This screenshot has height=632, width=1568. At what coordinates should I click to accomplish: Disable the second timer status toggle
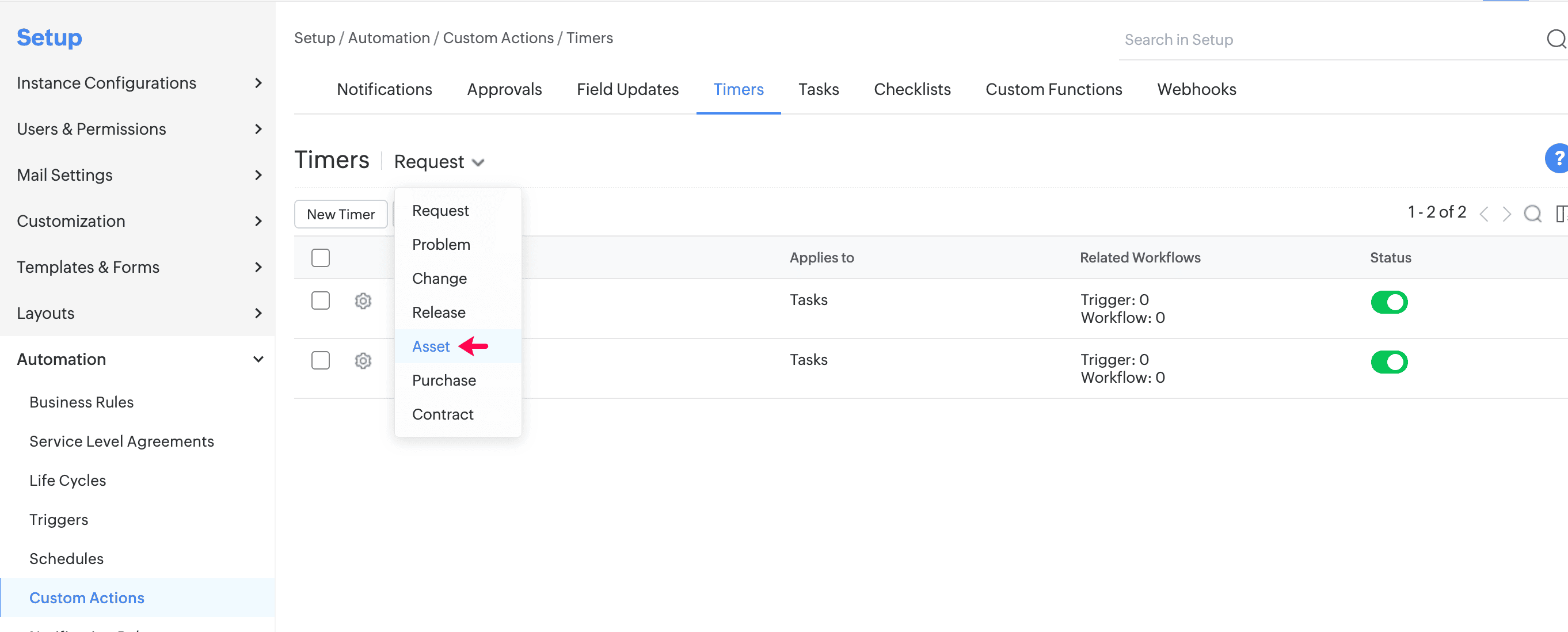(1388, 361)
